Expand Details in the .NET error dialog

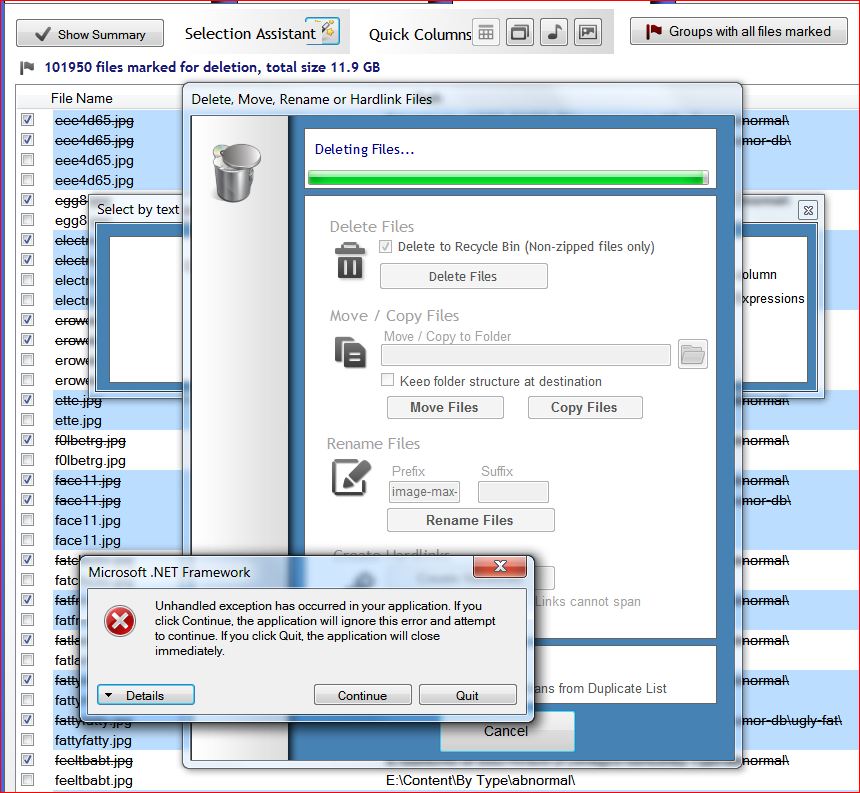click(x=146, y=695)
